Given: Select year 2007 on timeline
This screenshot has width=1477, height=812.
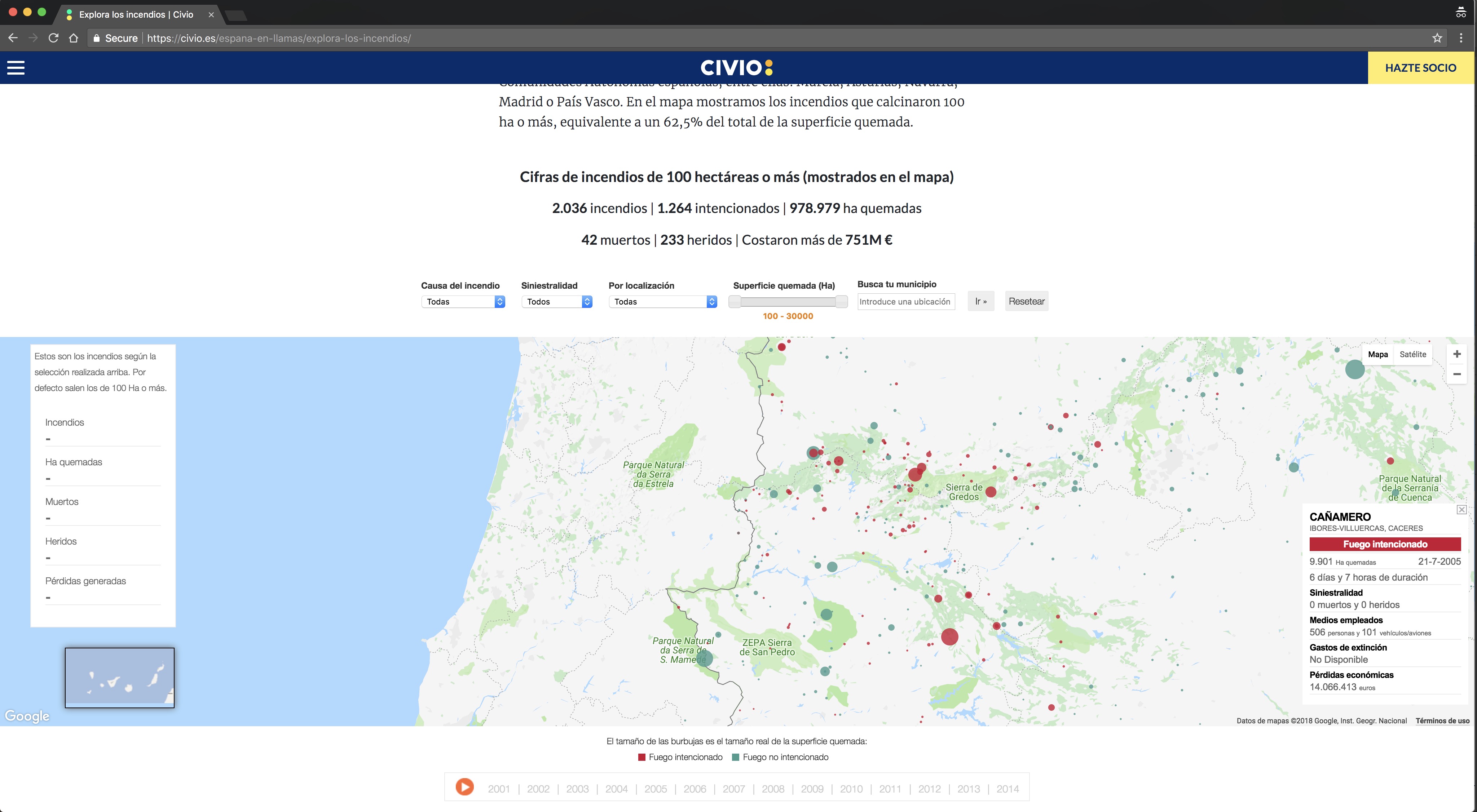Looking at the screenshot, I should coord(733,789).
